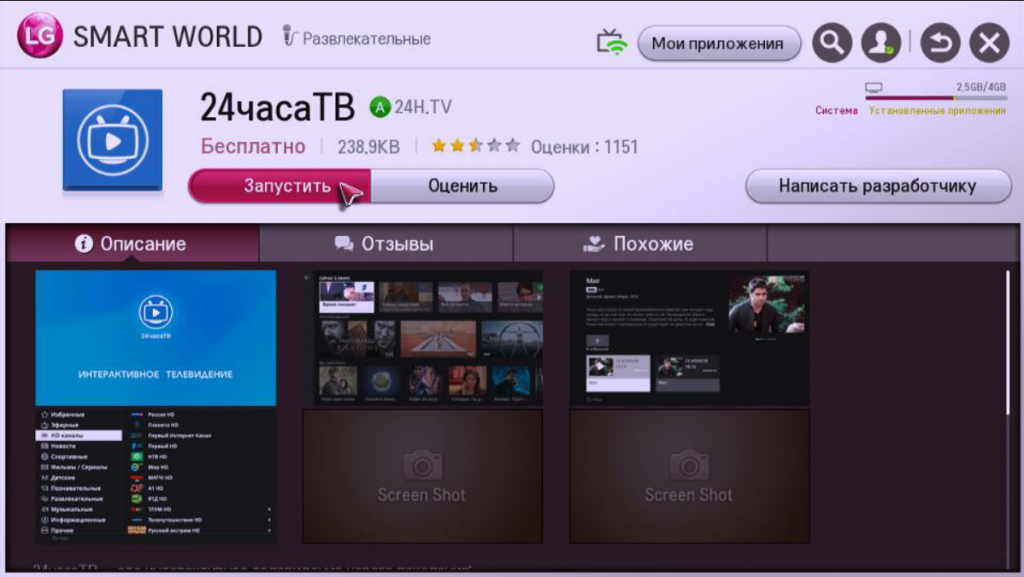Viewport: 1024px width, 577px height.
Task: Click the star rating icons
Action: [475, 146]
